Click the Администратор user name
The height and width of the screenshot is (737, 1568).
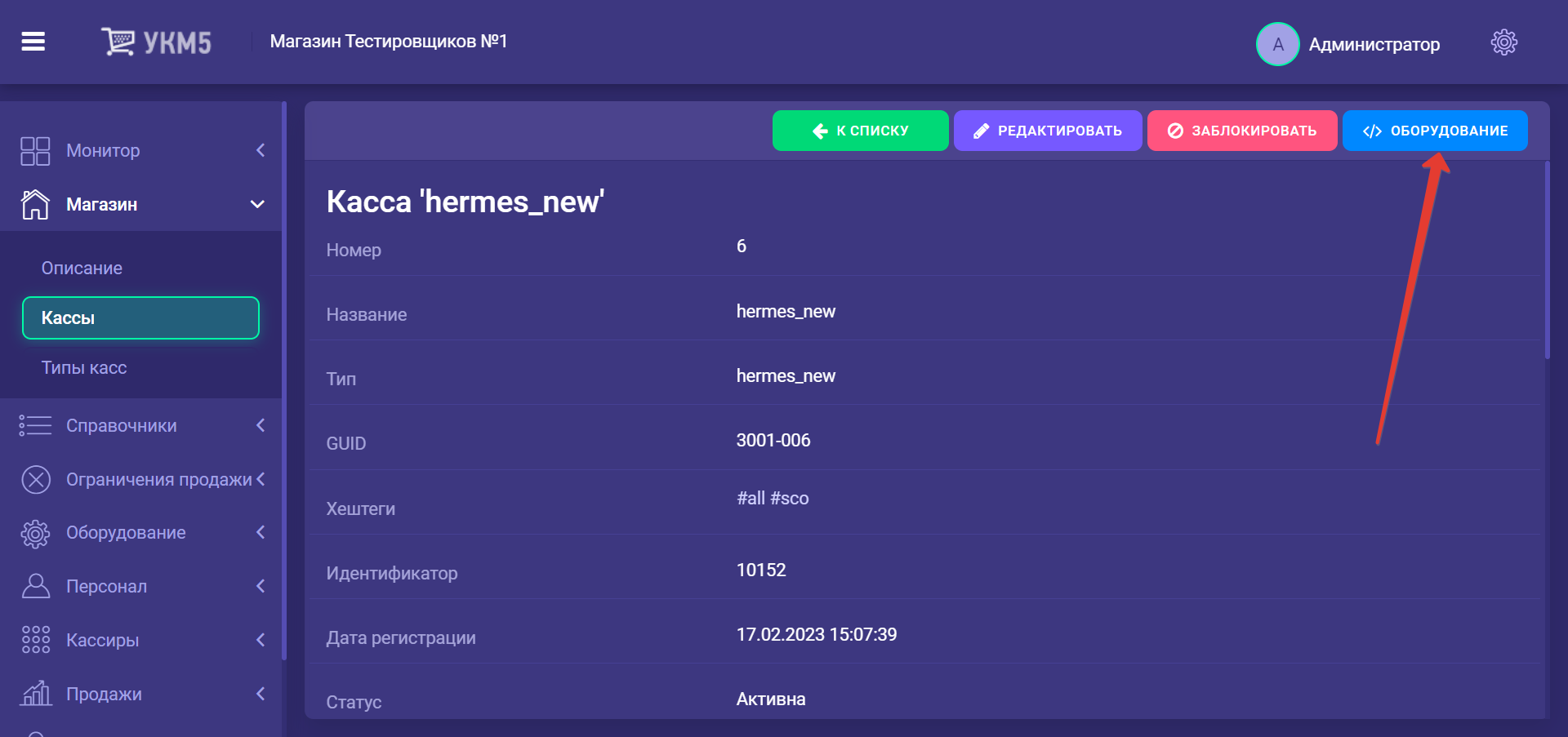point(1374,45)
